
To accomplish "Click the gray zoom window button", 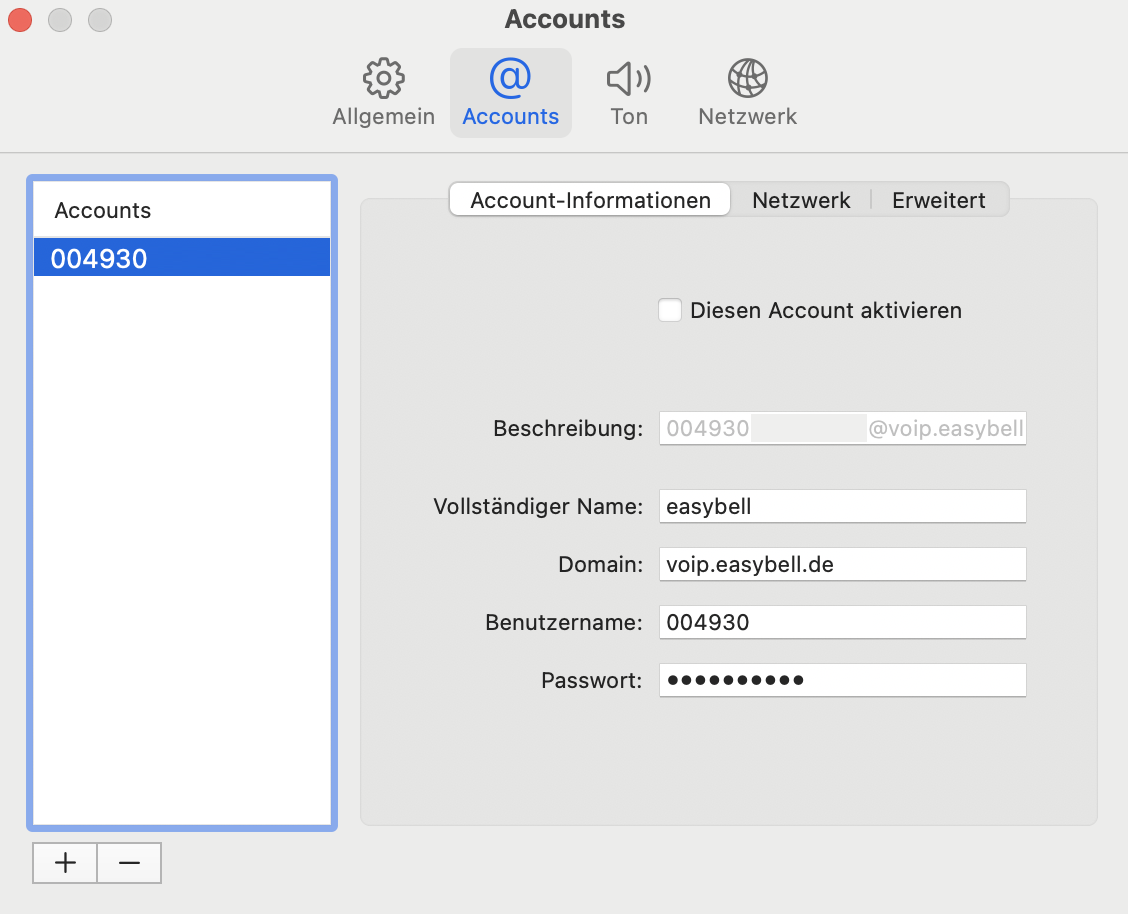I will click(x=100, y=19).
